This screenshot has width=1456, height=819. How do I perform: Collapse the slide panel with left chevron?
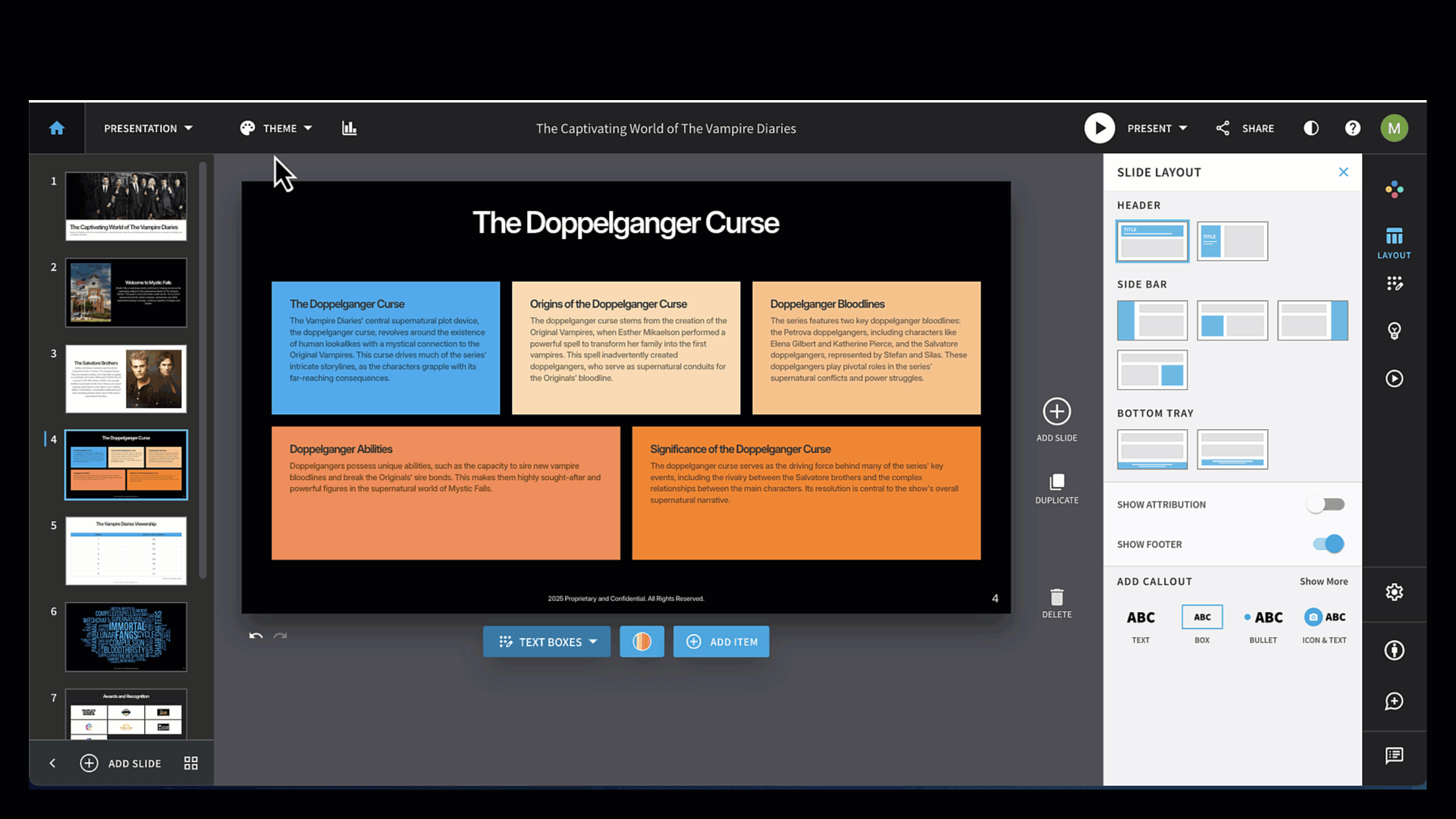point(52,763)
